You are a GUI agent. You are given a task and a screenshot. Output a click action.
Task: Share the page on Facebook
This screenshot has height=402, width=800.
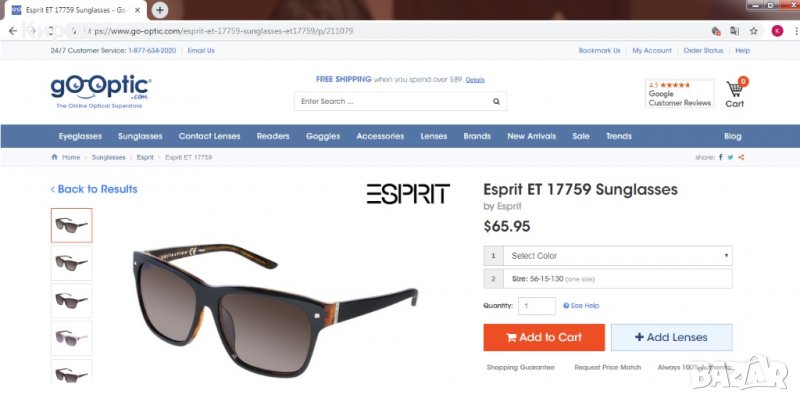click(721, 157)
